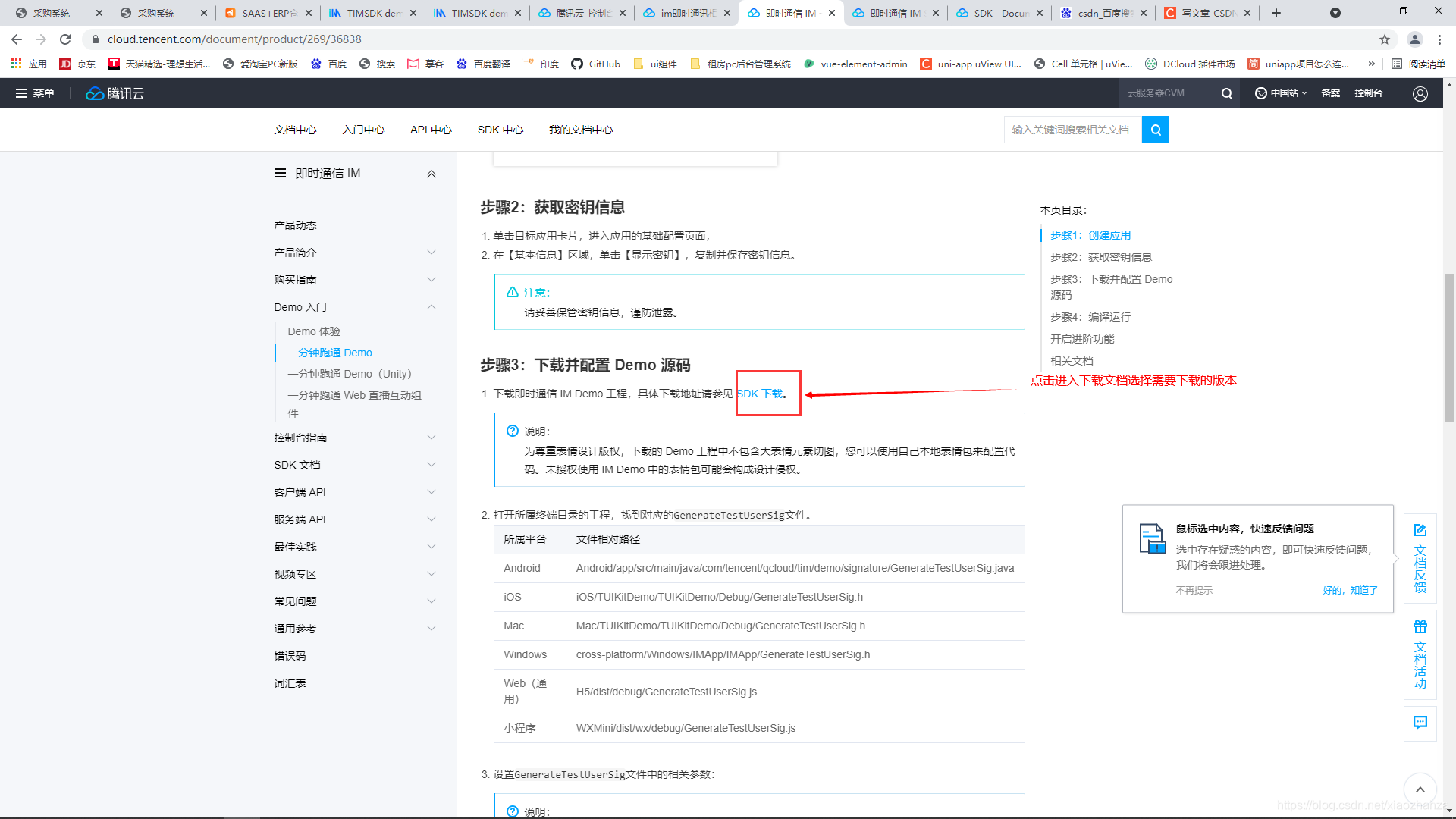This screenshot has width=1456, height=819.
Task: Focus the documentation keyword search field
Action: 1072,130
